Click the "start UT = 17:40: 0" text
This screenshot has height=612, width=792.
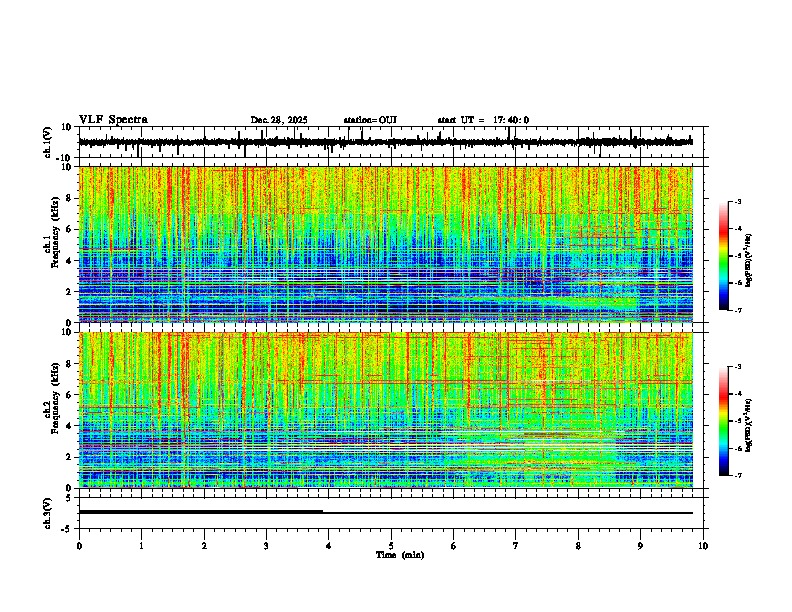483,120
